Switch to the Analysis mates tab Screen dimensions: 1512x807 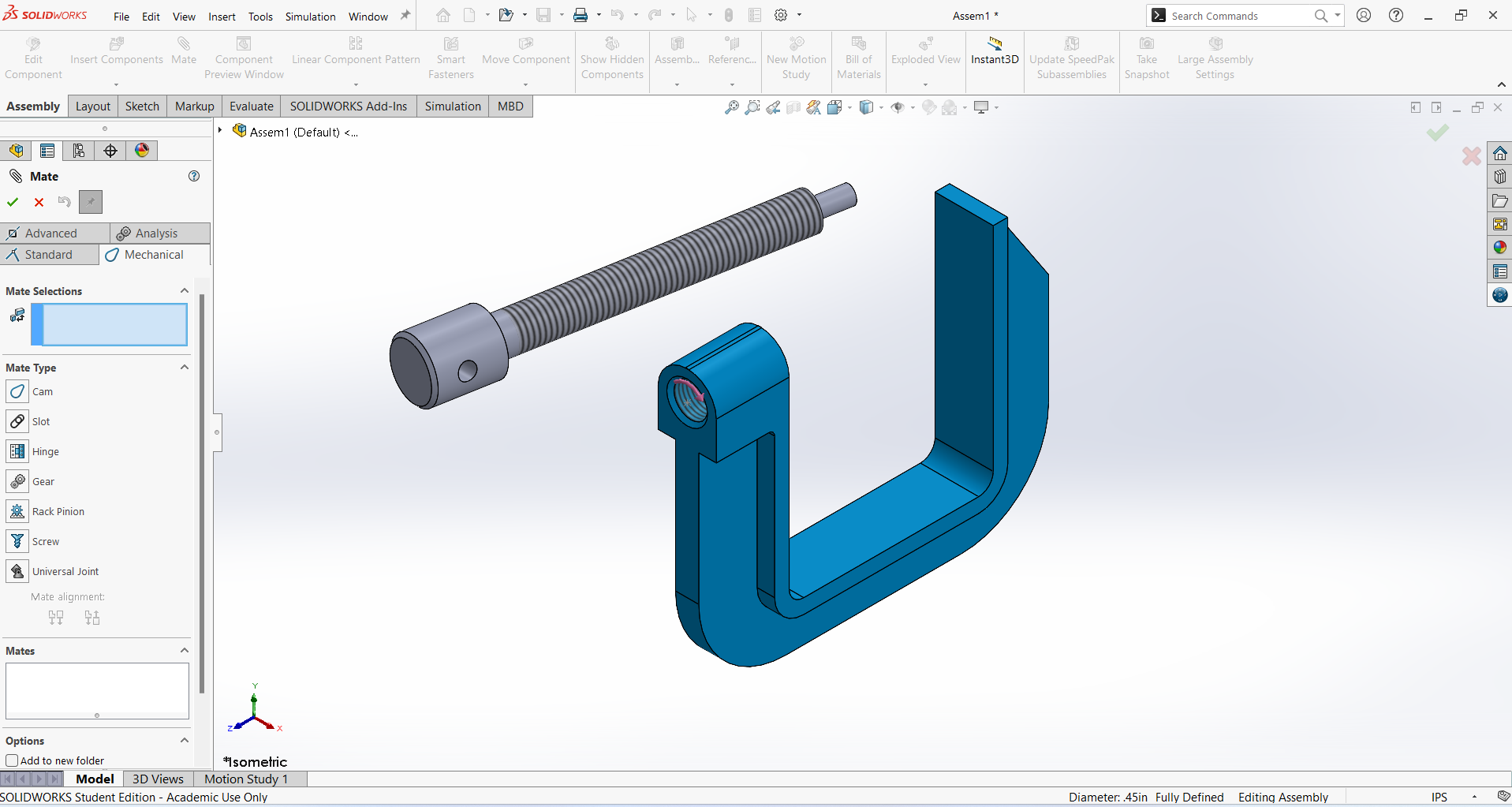160,233
